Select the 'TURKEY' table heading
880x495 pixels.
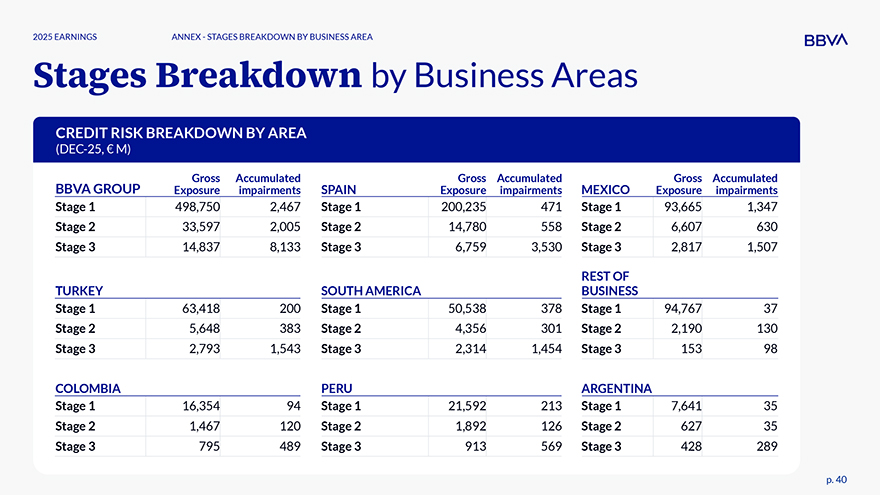79,291
